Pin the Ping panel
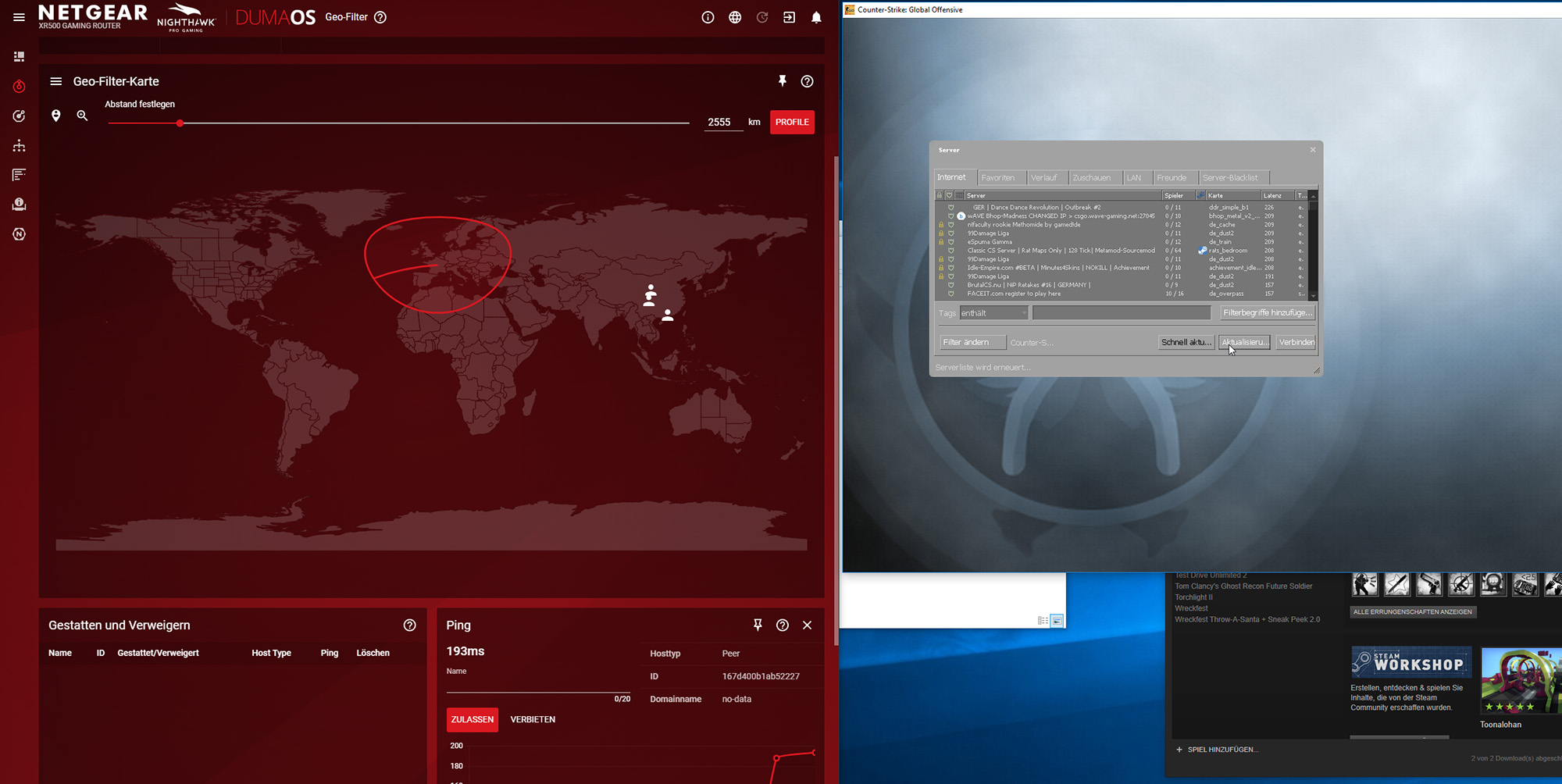Viewport: 1562px width, 784px height. (x=757, y=625)
